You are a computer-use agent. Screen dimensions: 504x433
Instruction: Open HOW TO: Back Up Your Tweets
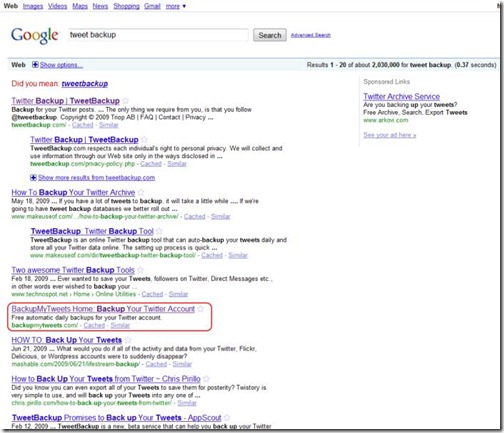point(67,340)
